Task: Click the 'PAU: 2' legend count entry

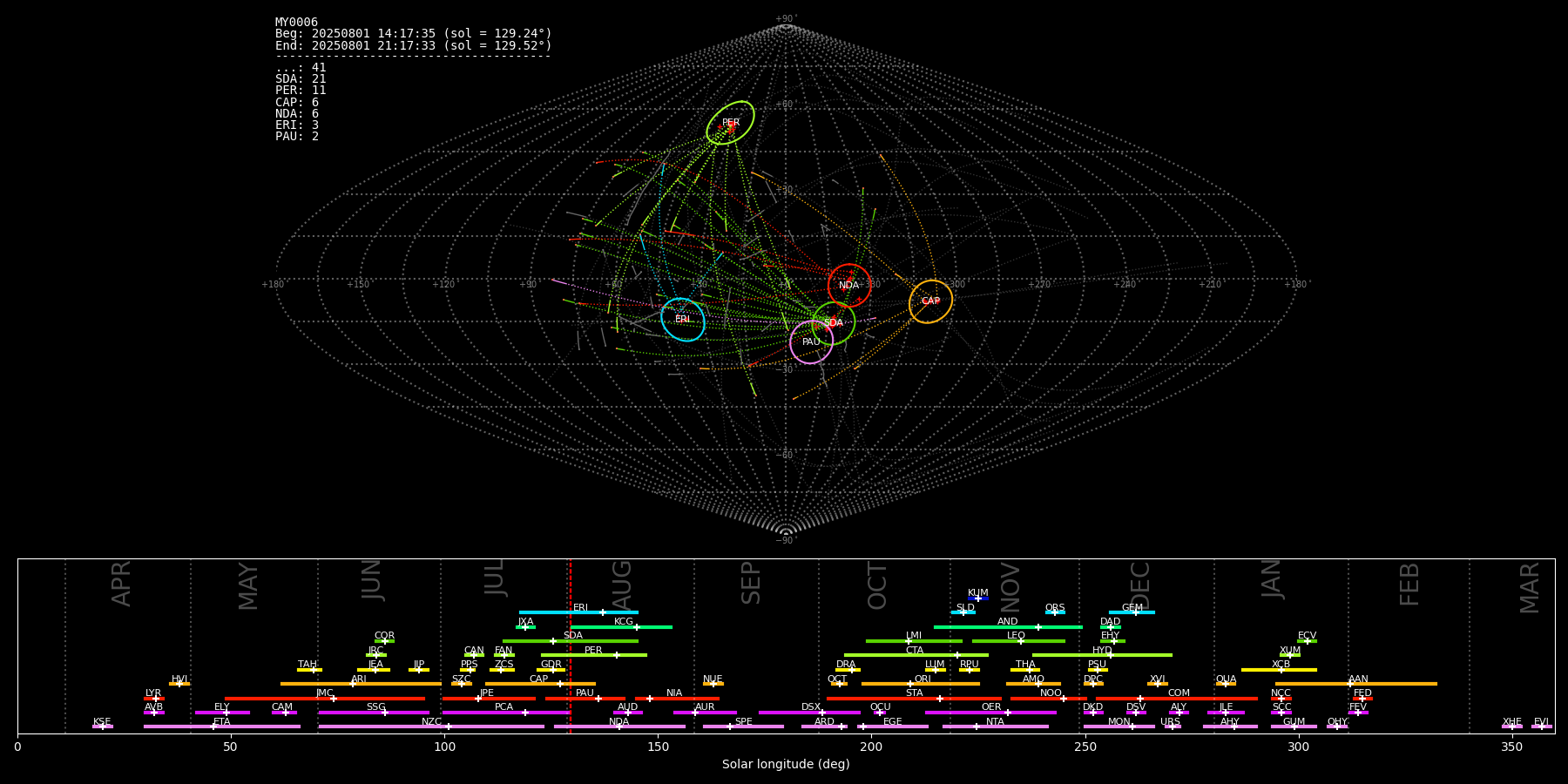Action: tap(297, 137)
